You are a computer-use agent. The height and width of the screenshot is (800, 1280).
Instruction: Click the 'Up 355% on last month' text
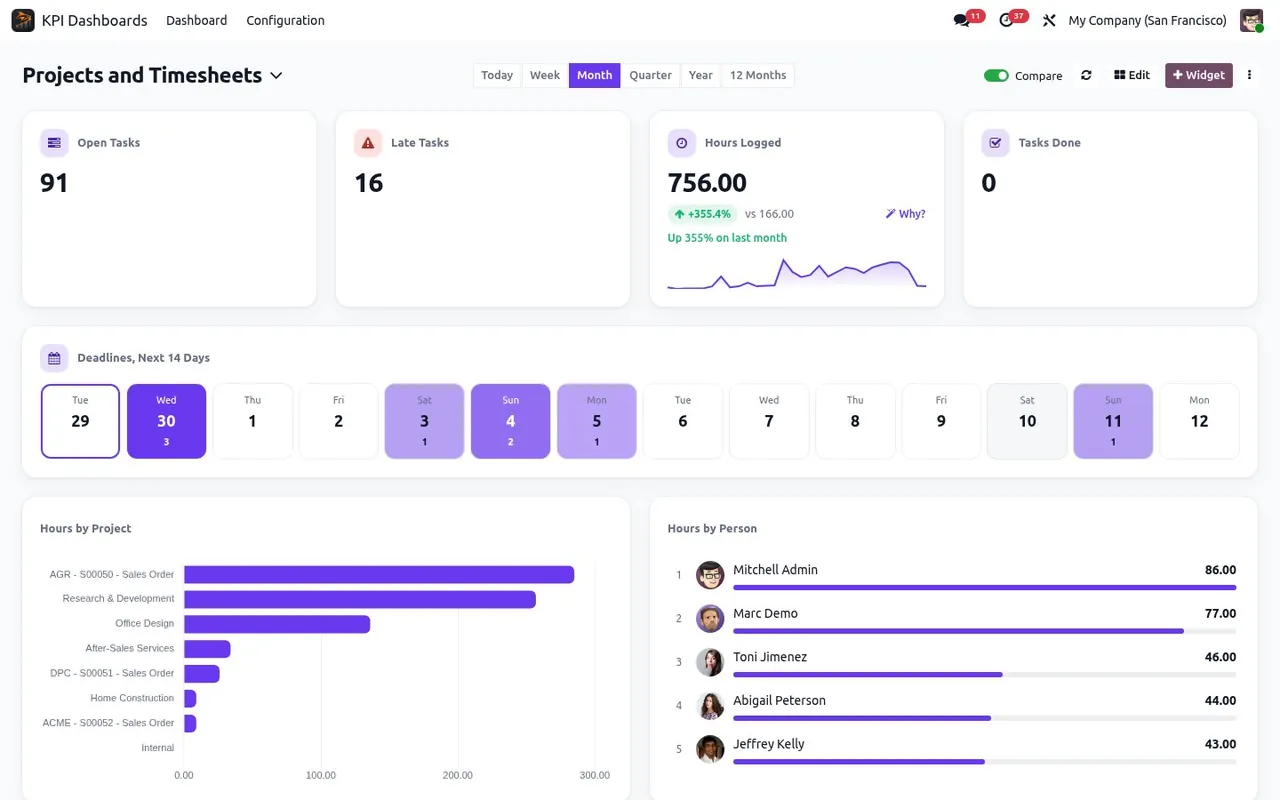[x=727, y=238]
